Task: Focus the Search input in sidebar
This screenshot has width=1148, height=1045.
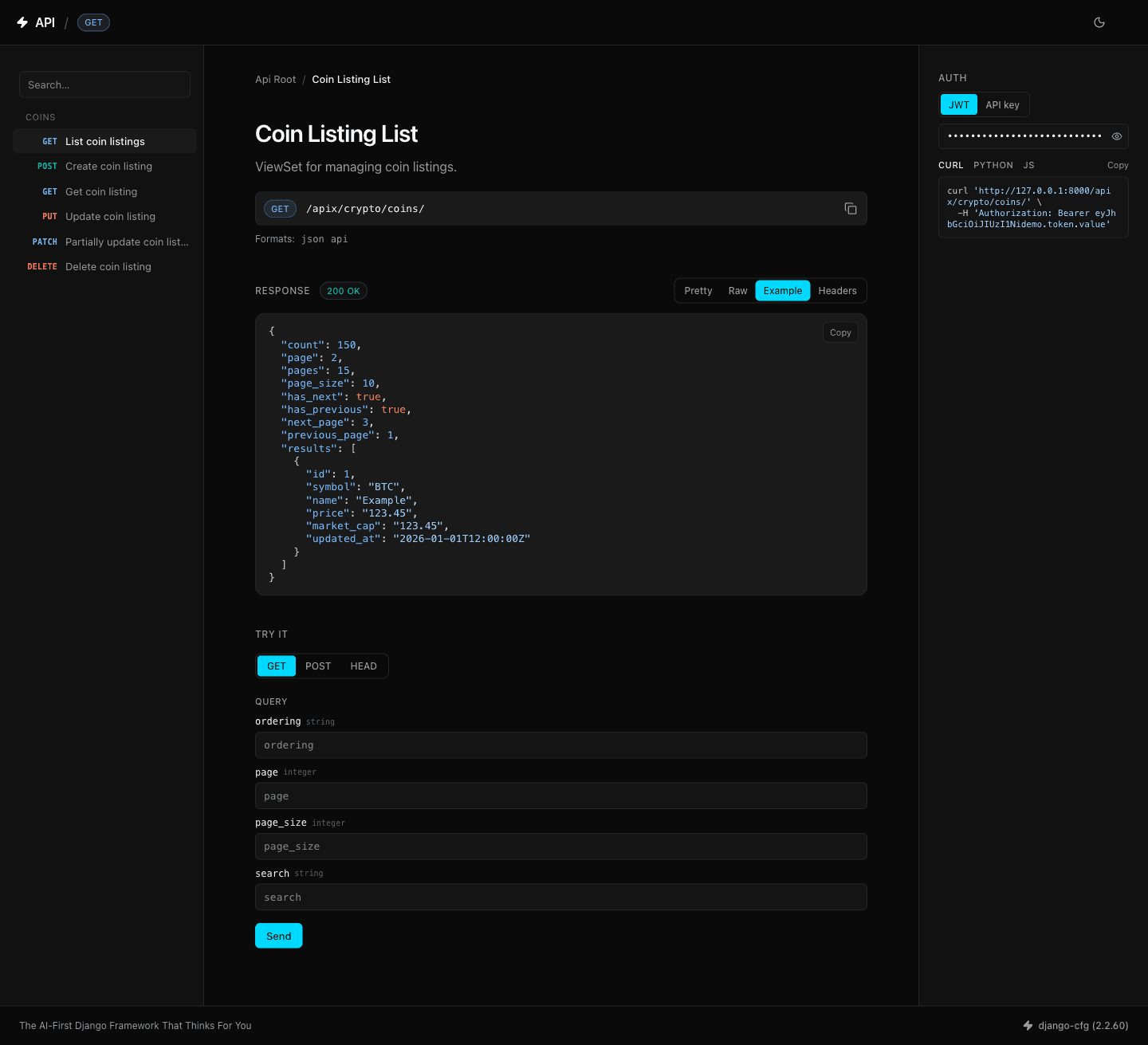Action: (104, 84)
